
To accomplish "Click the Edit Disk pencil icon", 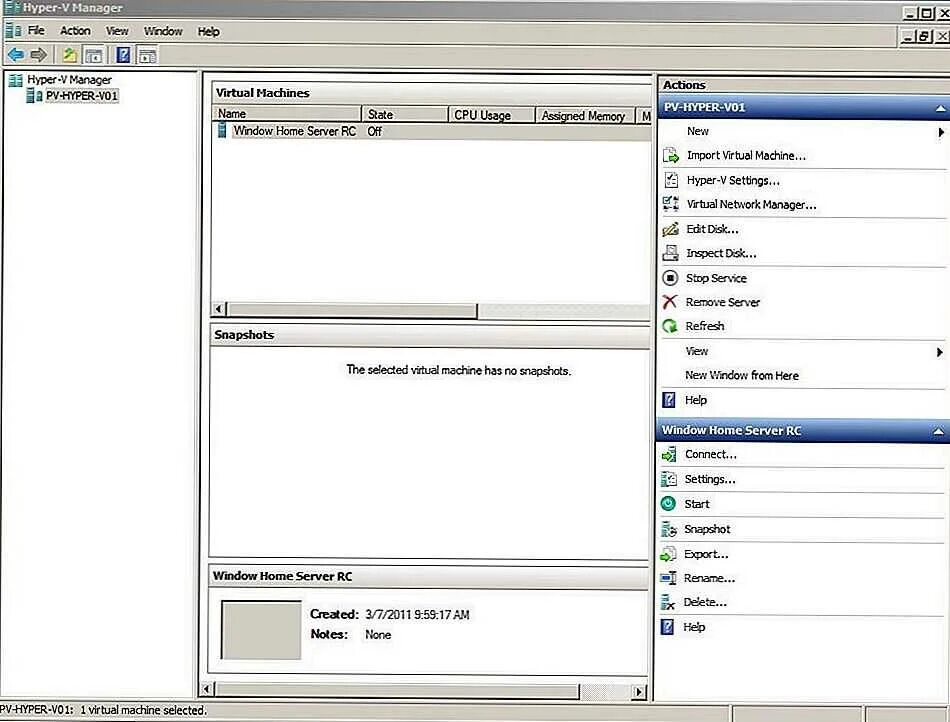I will 671,229.
